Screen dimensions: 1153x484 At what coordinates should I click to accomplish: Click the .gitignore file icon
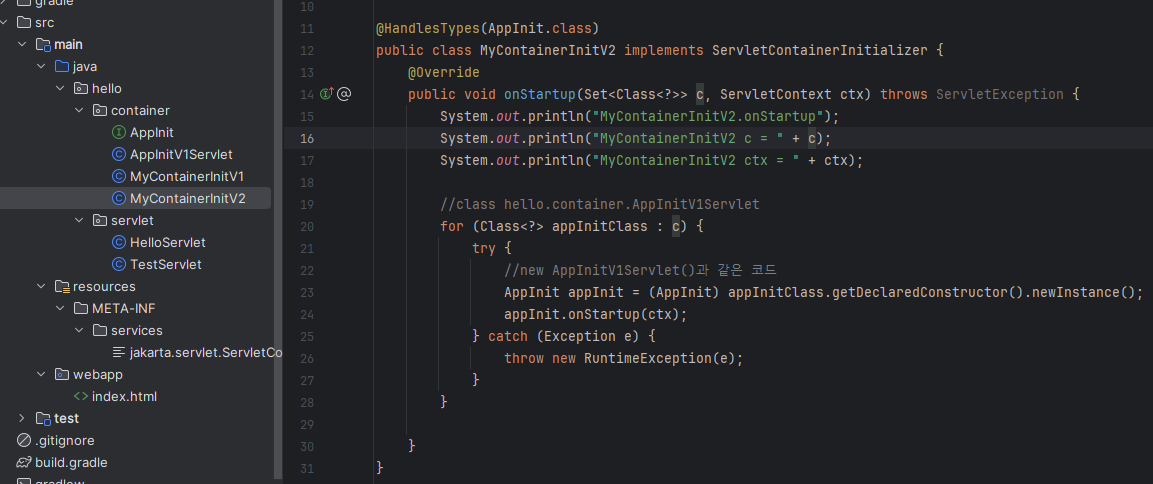coord(24,441)
